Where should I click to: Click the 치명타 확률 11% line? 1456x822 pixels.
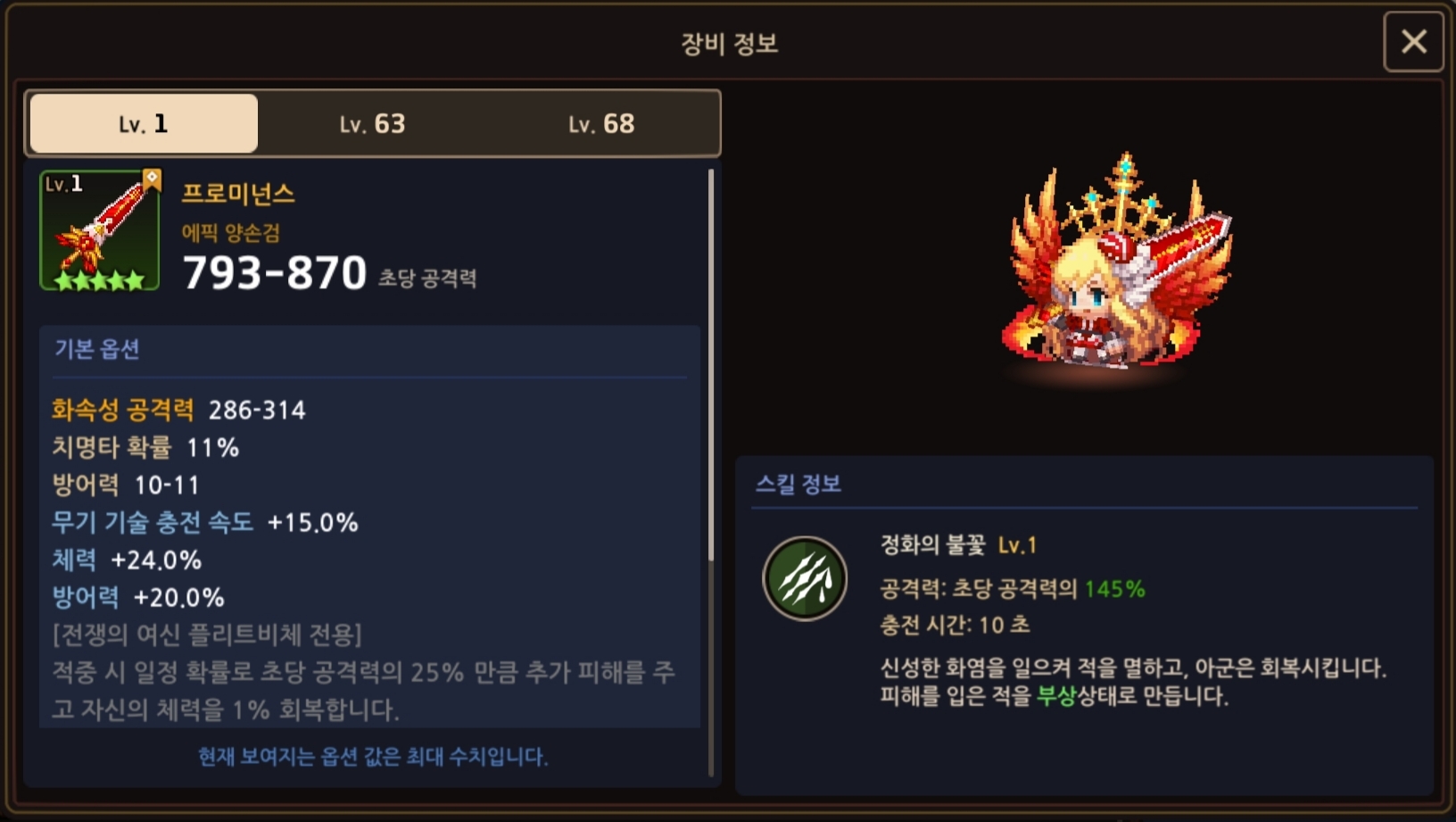(145, 447)
